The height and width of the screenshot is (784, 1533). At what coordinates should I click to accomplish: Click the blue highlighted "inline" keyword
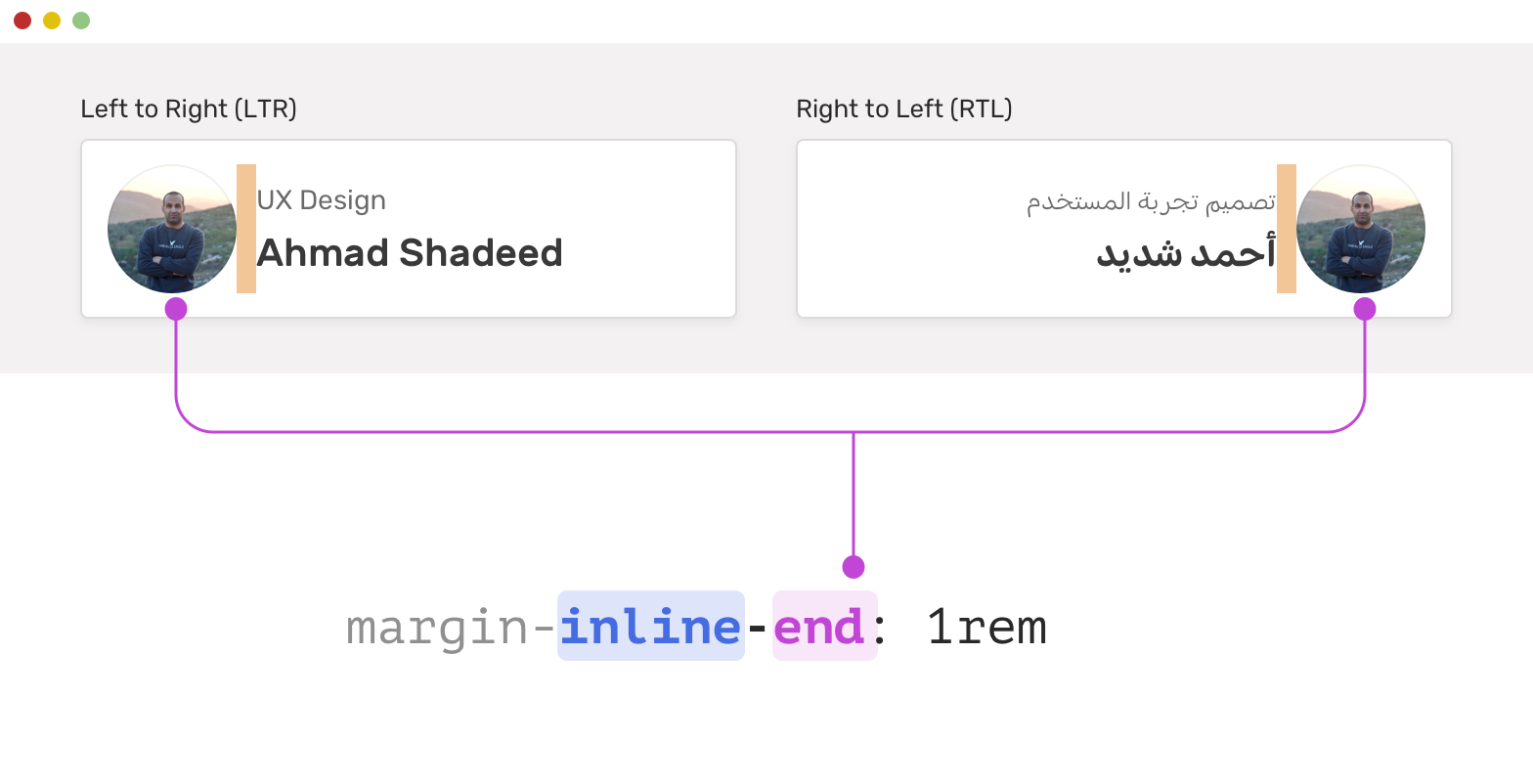[651, 627]
